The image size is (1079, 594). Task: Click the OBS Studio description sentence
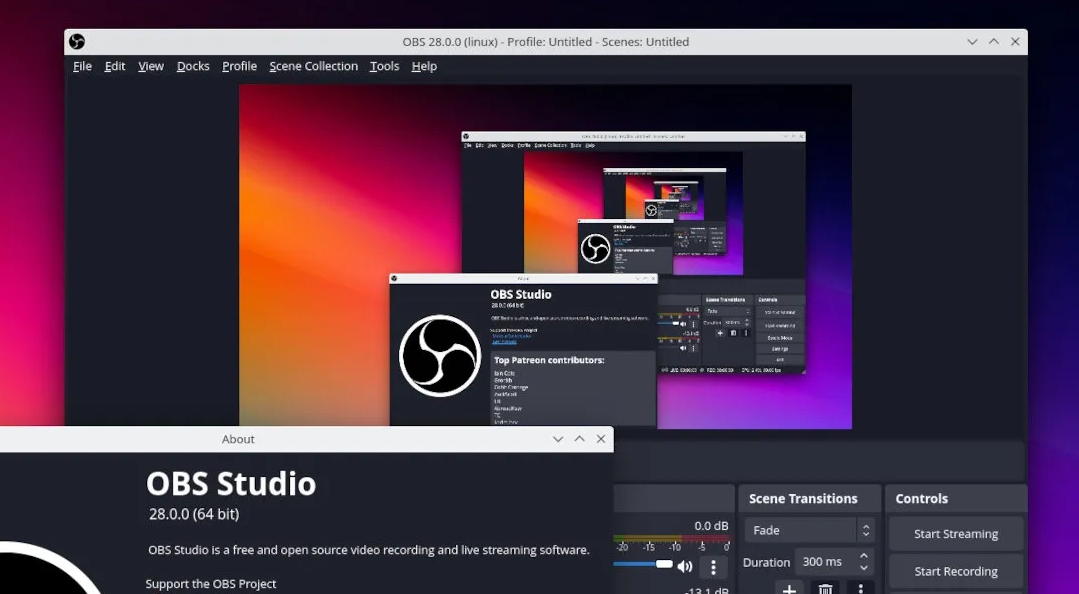pos(369,550)
